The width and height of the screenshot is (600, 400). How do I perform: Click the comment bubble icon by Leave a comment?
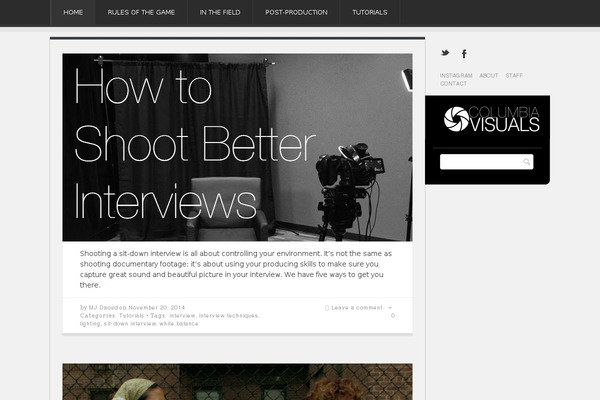(x=327, y=308)
